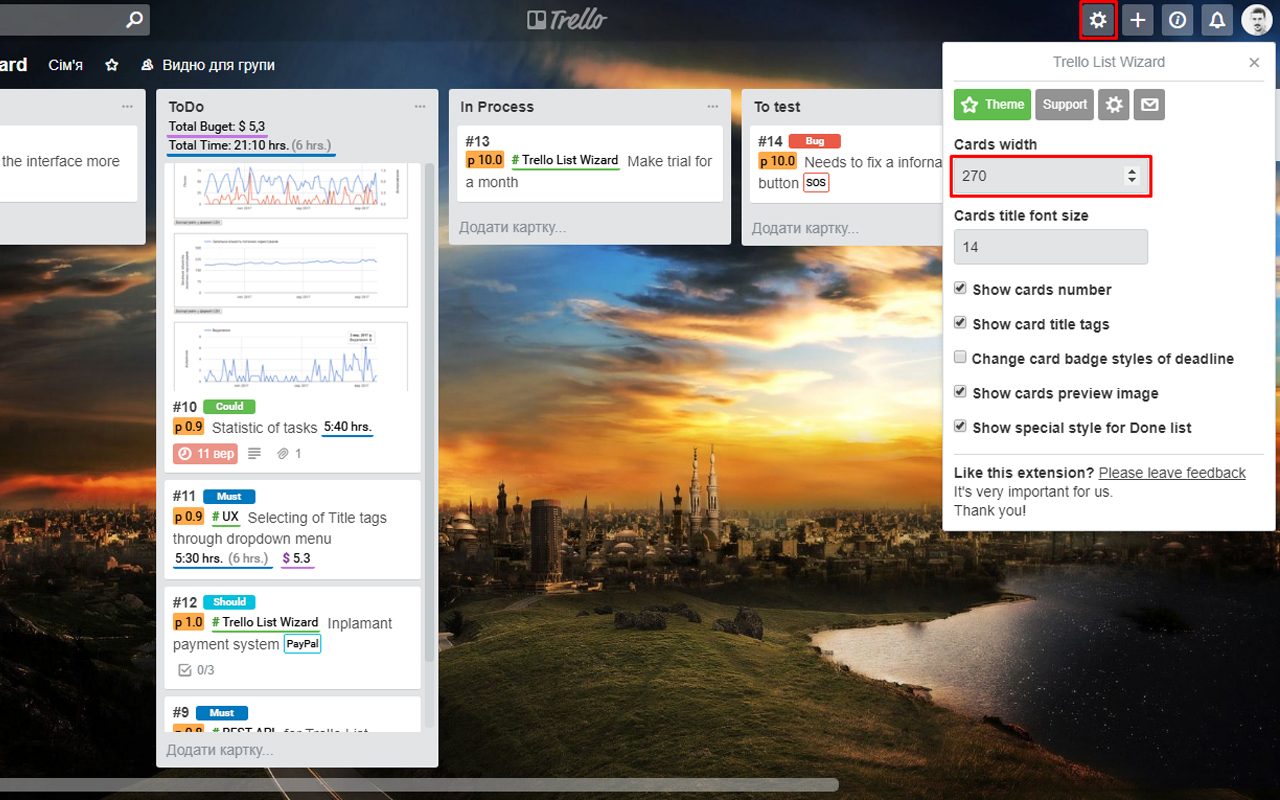Image resolution: width=1280 pixels, height=800 pixels.
Task: Click the Trello logo
Action: pyautogui.click(x=567, y=19)
